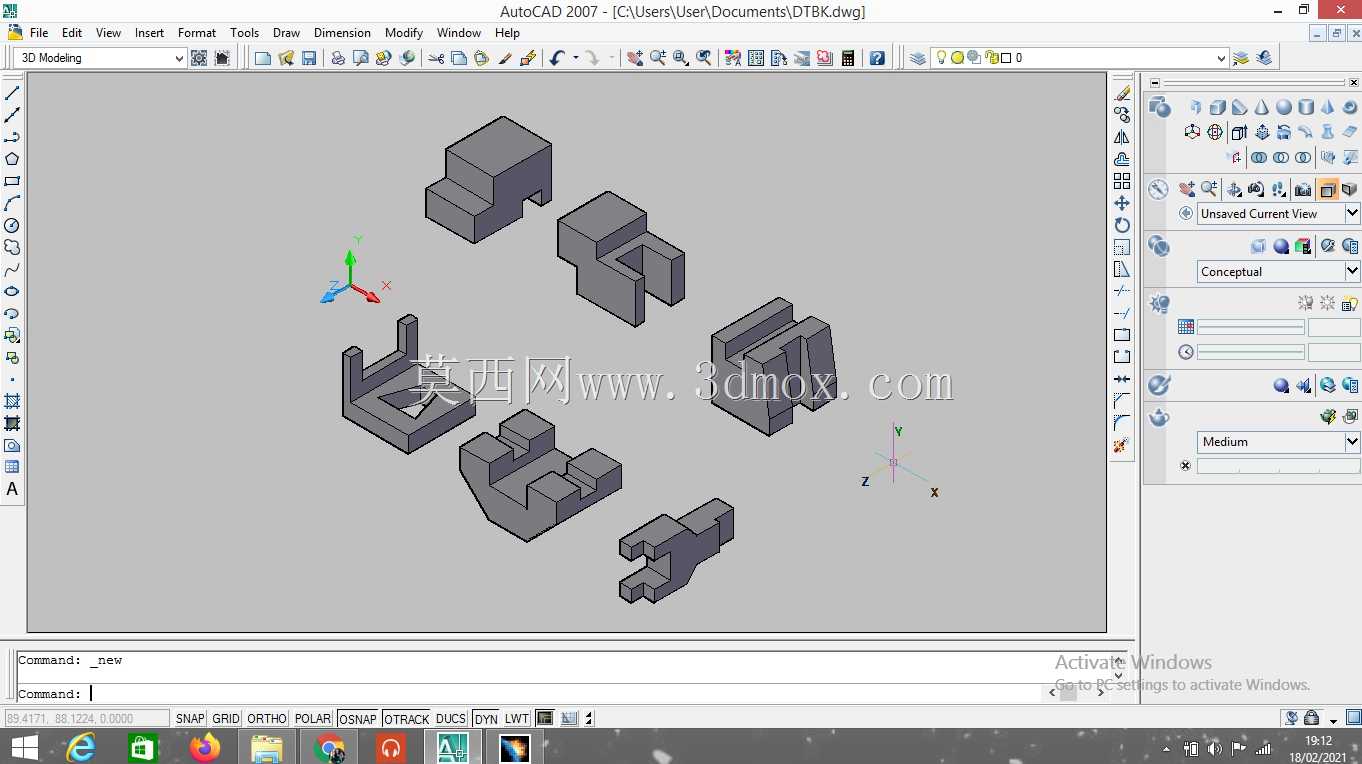Click the Erase tool in the Modify toolbar
The height and width of the screenshot is (764, 1362).
point(1122,93)
